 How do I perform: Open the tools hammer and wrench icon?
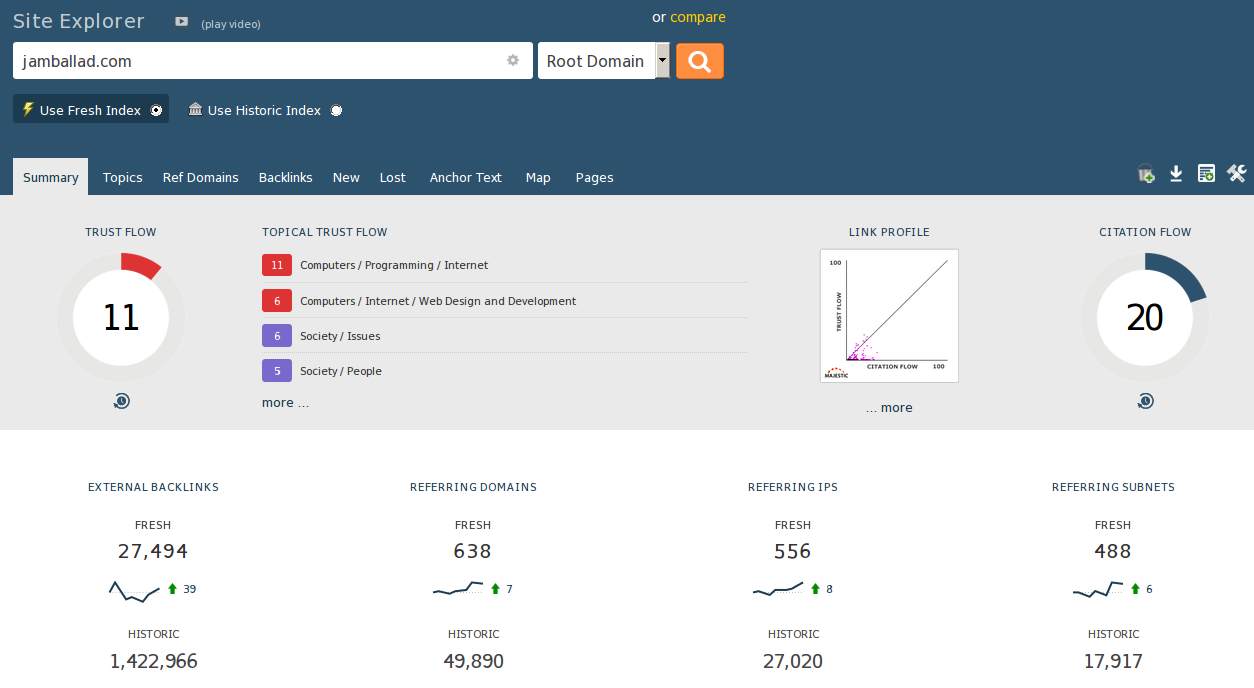[1236, 174]
